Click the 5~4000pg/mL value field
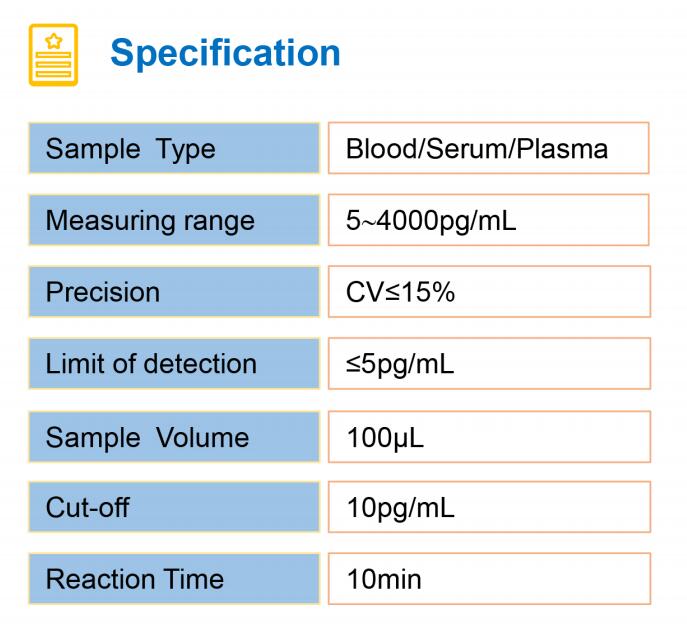The height and width of the screenshot is (629, 687). (489, 220)
